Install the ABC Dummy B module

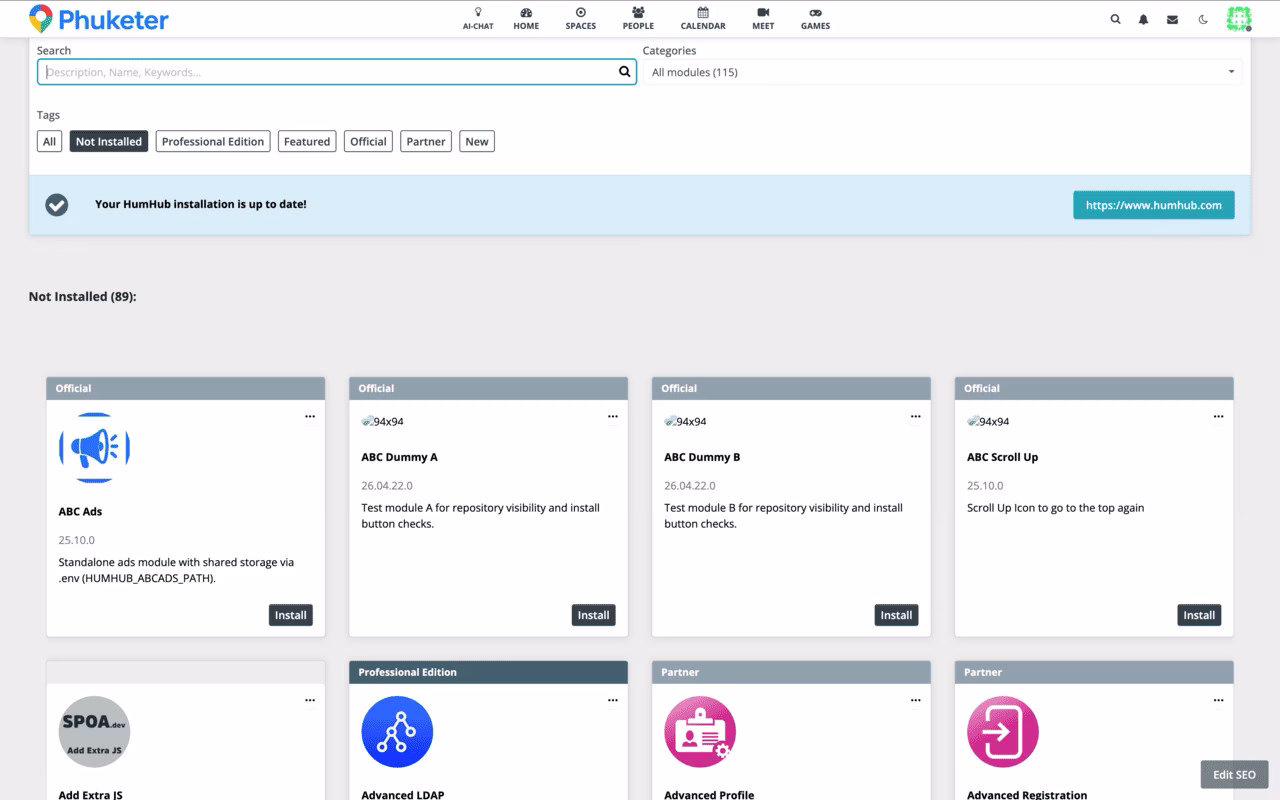[897, 615]
